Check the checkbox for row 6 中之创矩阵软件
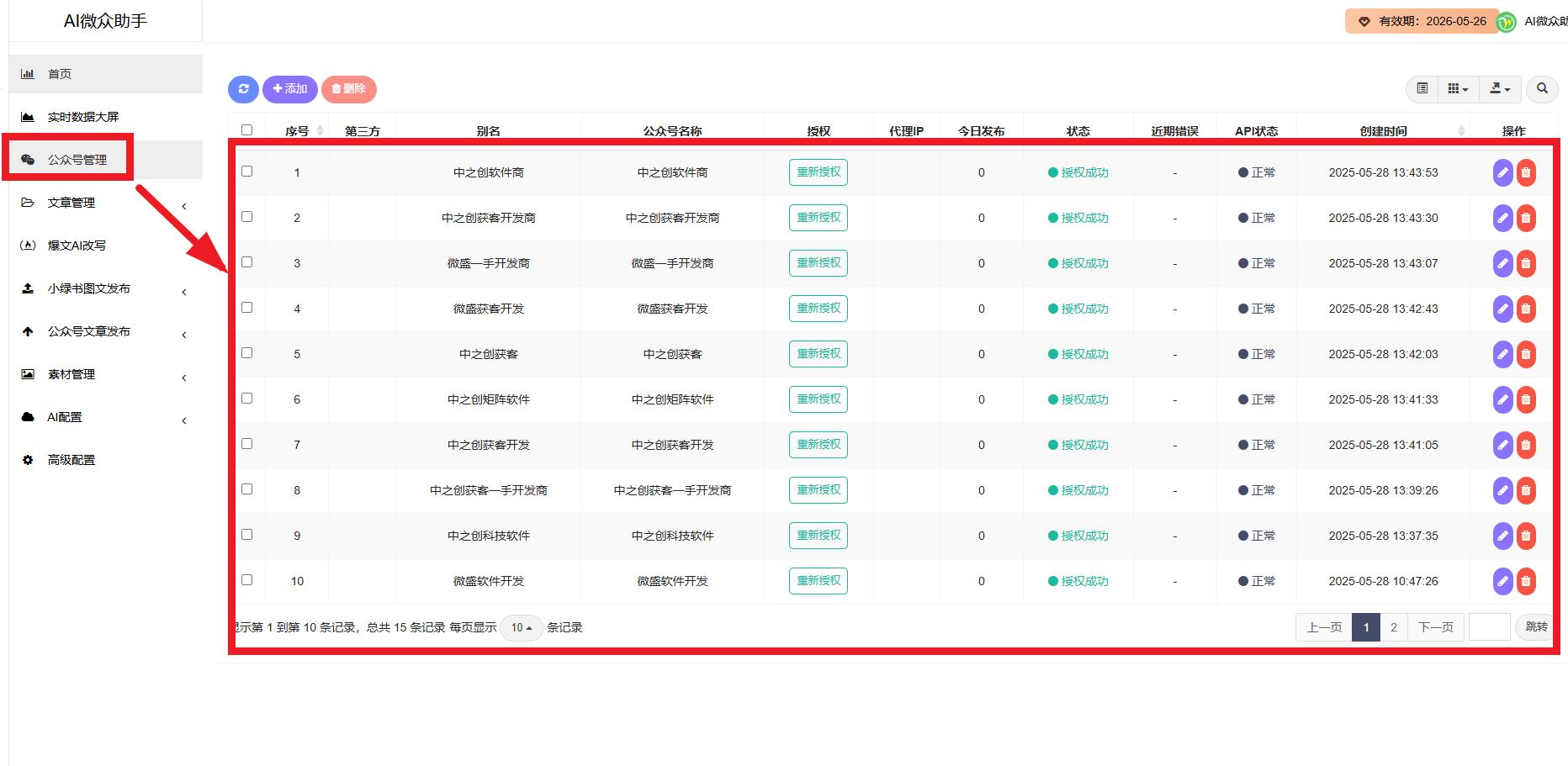Image resolution: width=1568 pixels, height=766 pixels. click(x=246, y=398)
